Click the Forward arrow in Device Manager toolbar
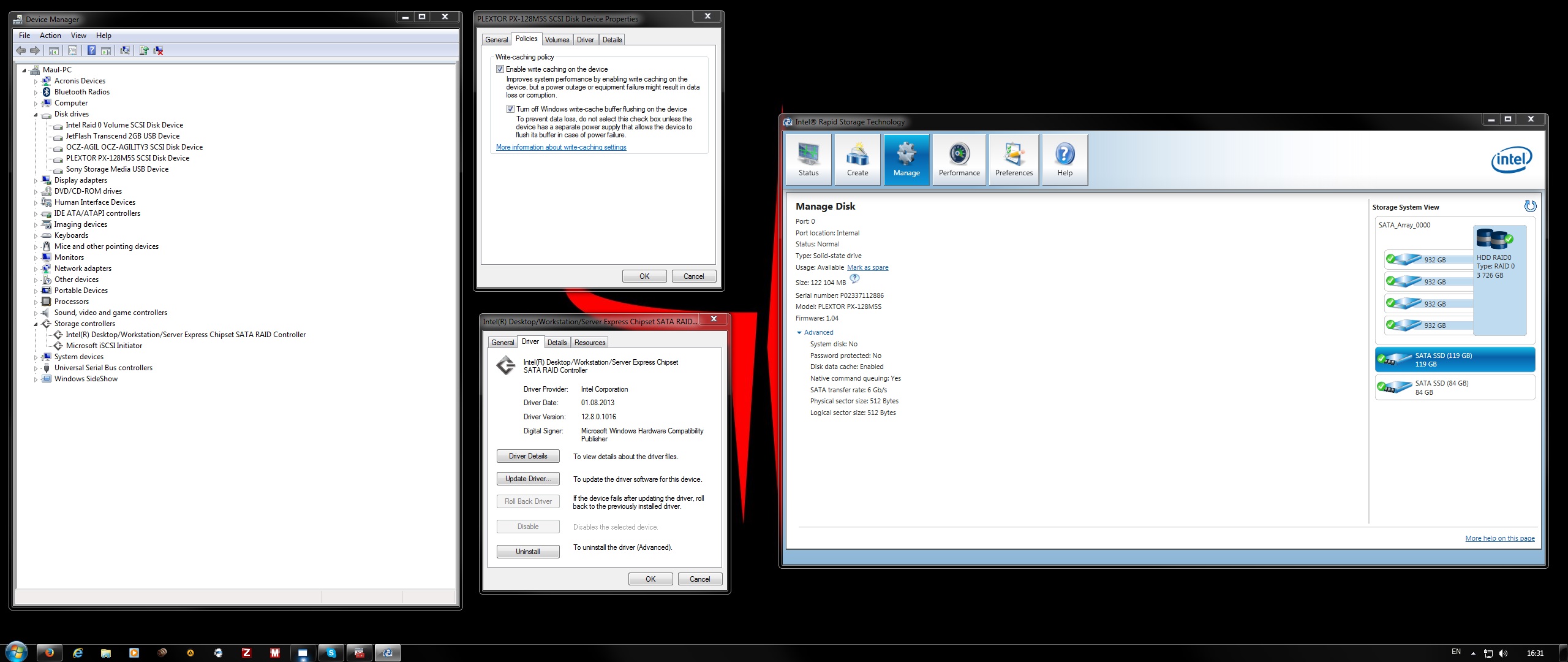Image resolution: width=1568 pixels, height=662 pixels. coord(35,51)
